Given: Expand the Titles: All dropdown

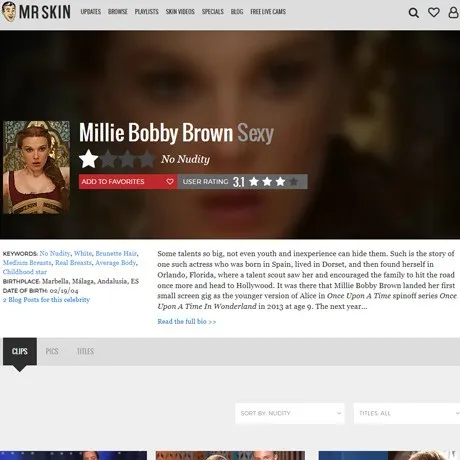Looking at the screenshot, I should tap(407, 413).
